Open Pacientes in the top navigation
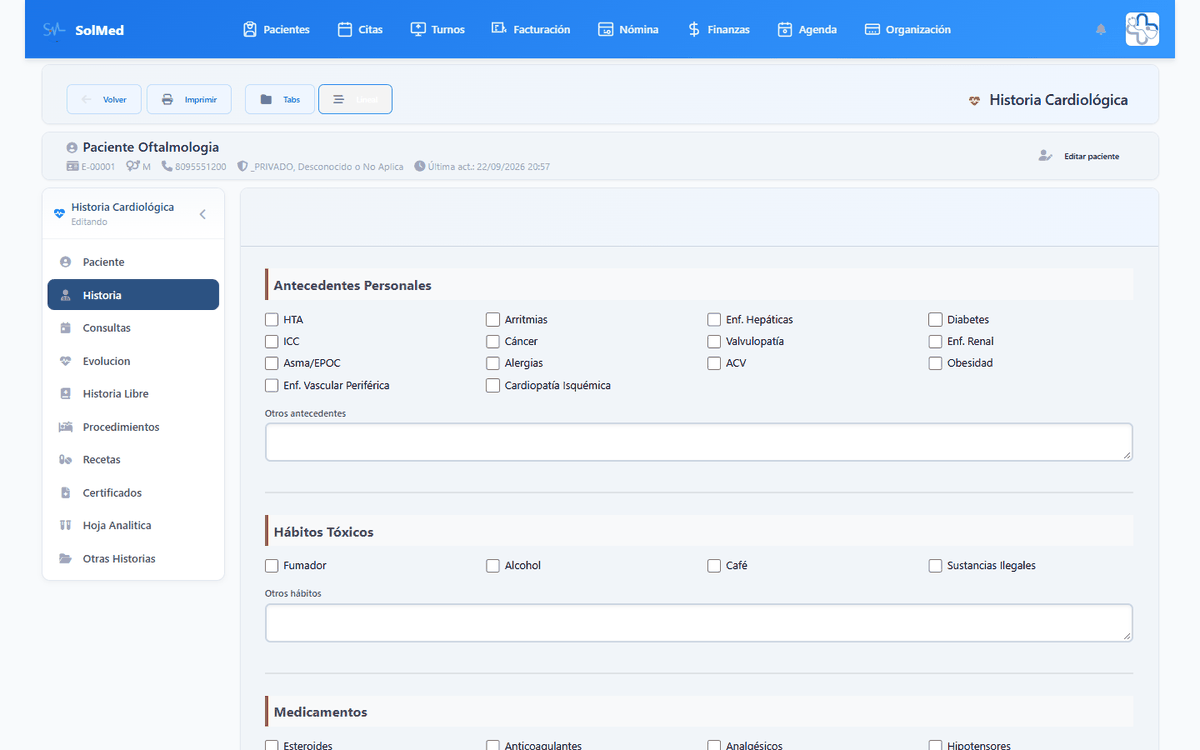This screenshot has width=1200, height=750. (x=276, y=30)
